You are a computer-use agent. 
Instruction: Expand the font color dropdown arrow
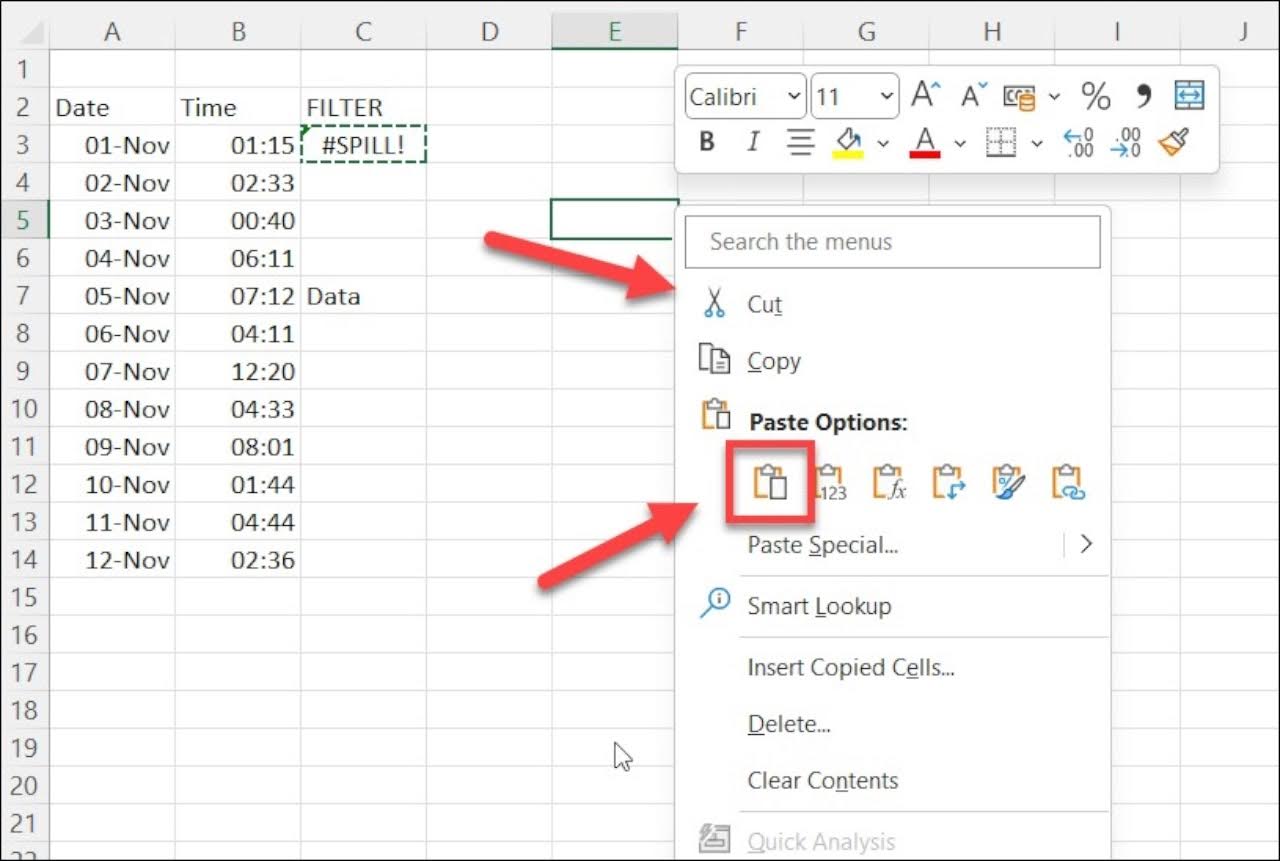click(x=960, y=144)
